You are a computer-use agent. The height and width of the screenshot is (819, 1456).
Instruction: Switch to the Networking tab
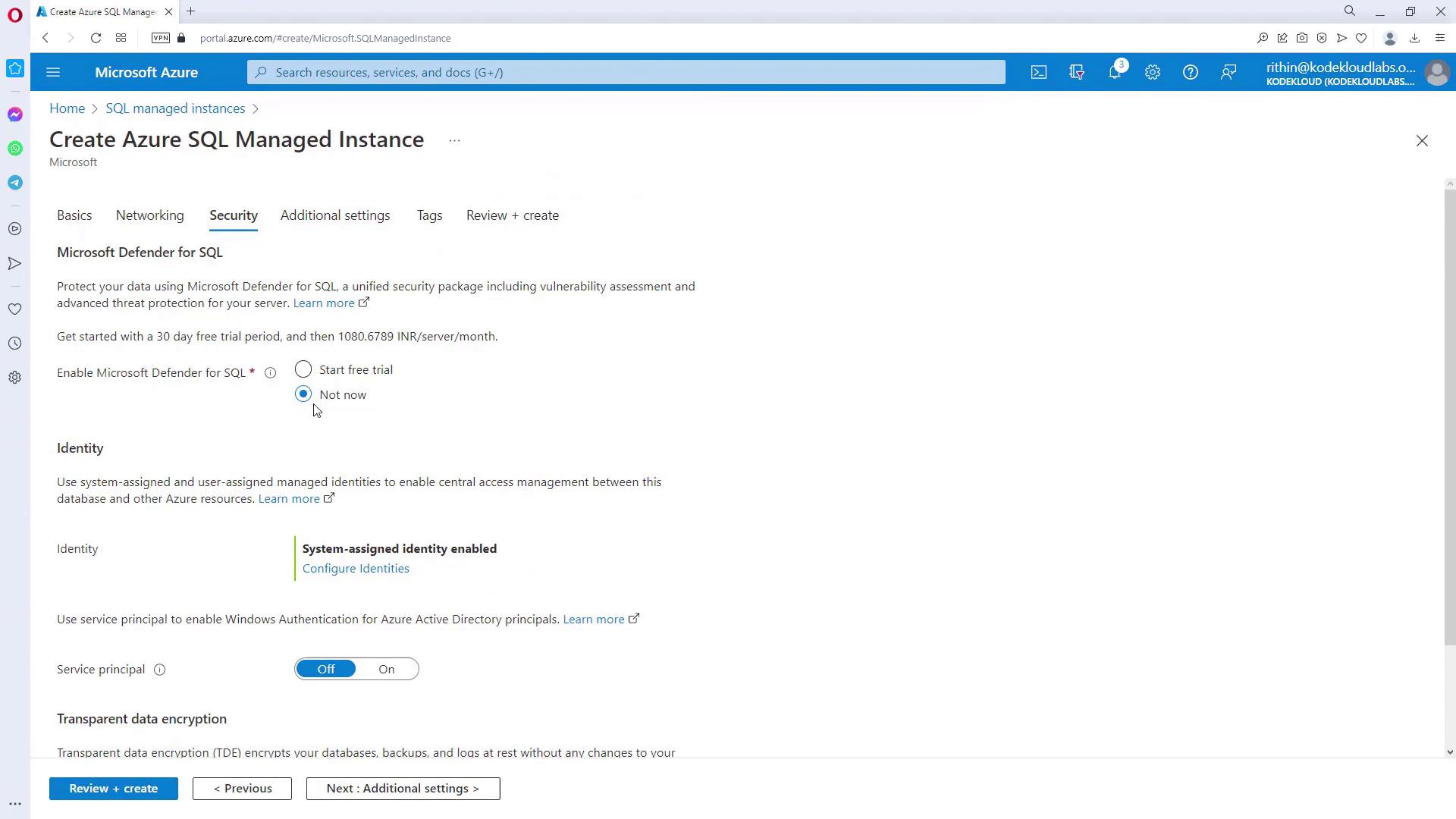[149, 215]
